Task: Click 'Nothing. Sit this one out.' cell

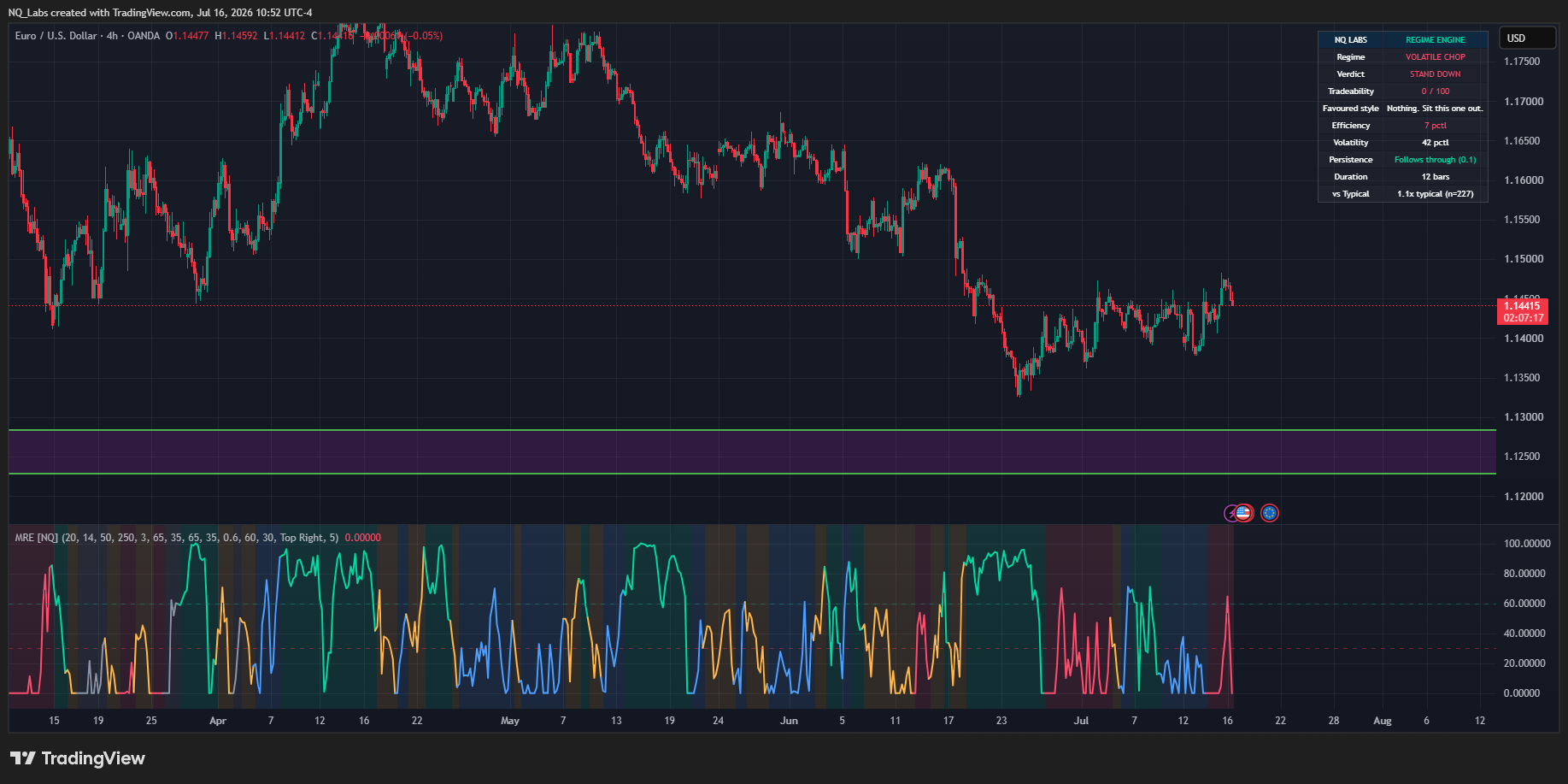Action: click(1436, 109)
